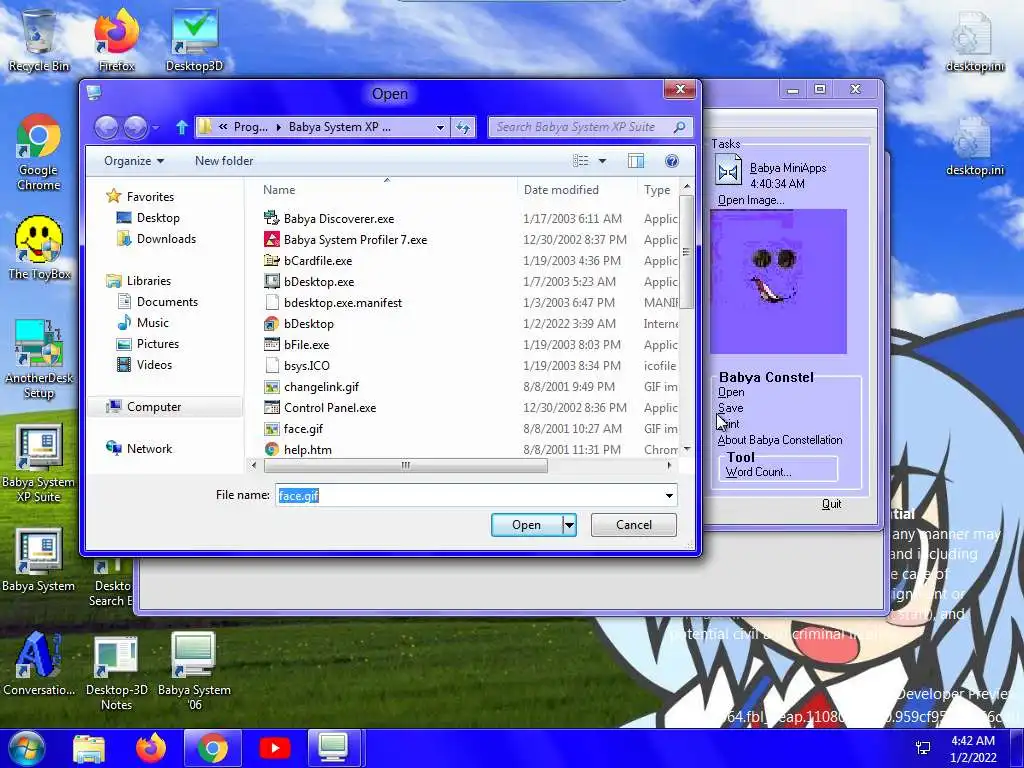Select changelink.gif in the file list
The width and height of the screenshot is (1024, 768).
321,387
